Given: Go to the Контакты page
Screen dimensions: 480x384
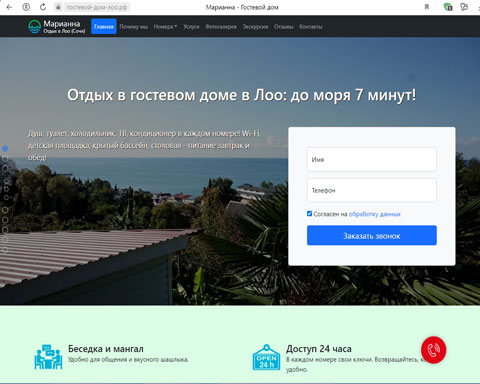Looking at the screenshot, I should pyautogui.click(x=311, y=27).
